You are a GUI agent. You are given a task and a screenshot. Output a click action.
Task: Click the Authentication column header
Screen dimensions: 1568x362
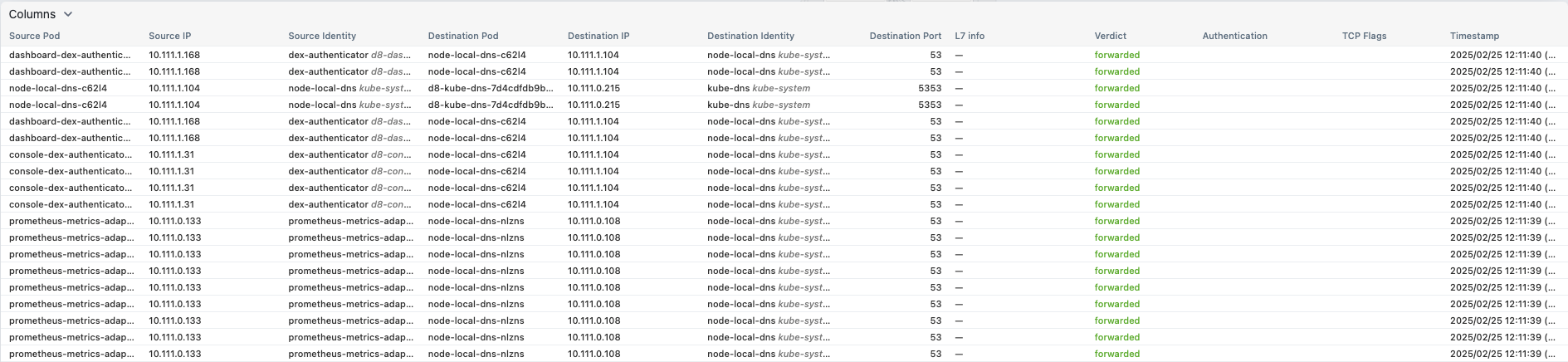pyautogui.click(x=1234, y=36)
